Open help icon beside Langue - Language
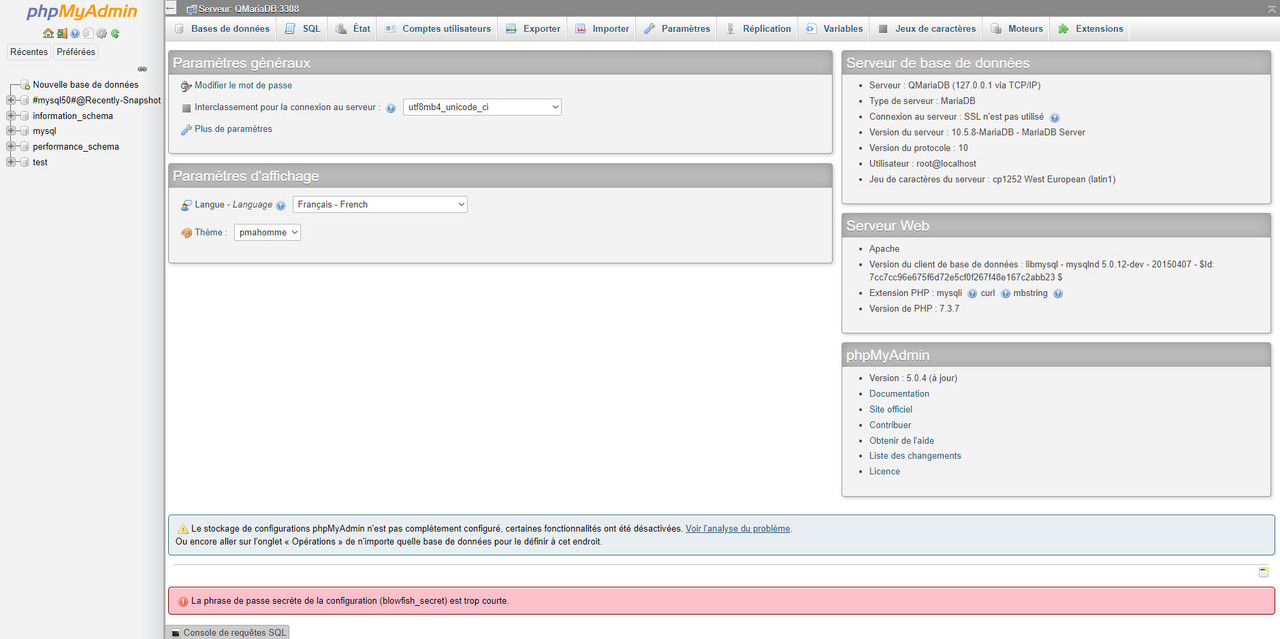Image resolution: width=1280 pixels, height=639 pixels. click(x=281, y=205)
